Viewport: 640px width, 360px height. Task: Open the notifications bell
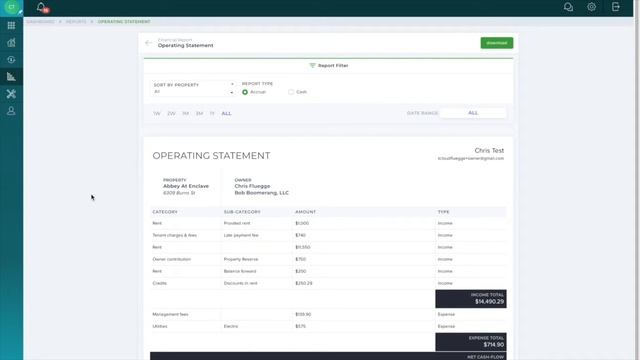tap(41, 7)
